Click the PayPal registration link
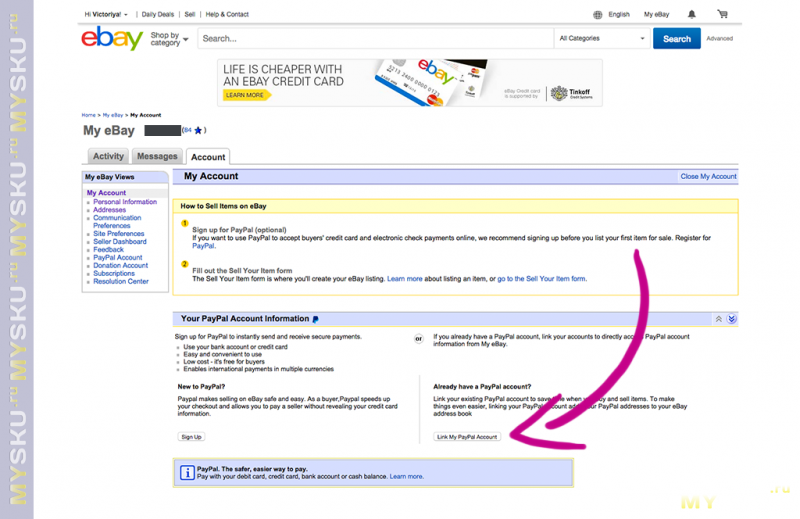This screenshot has width=800, height=519. click(203, 246)
